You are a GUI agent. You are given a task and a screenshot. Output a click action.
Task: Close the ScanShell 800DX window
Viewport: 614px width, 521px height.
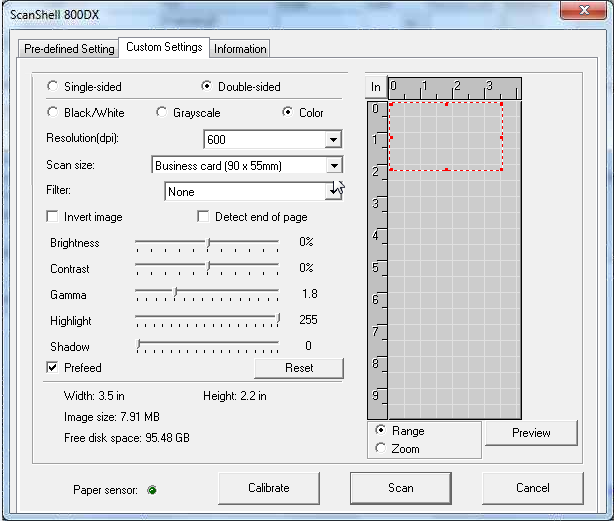[583, 10]
